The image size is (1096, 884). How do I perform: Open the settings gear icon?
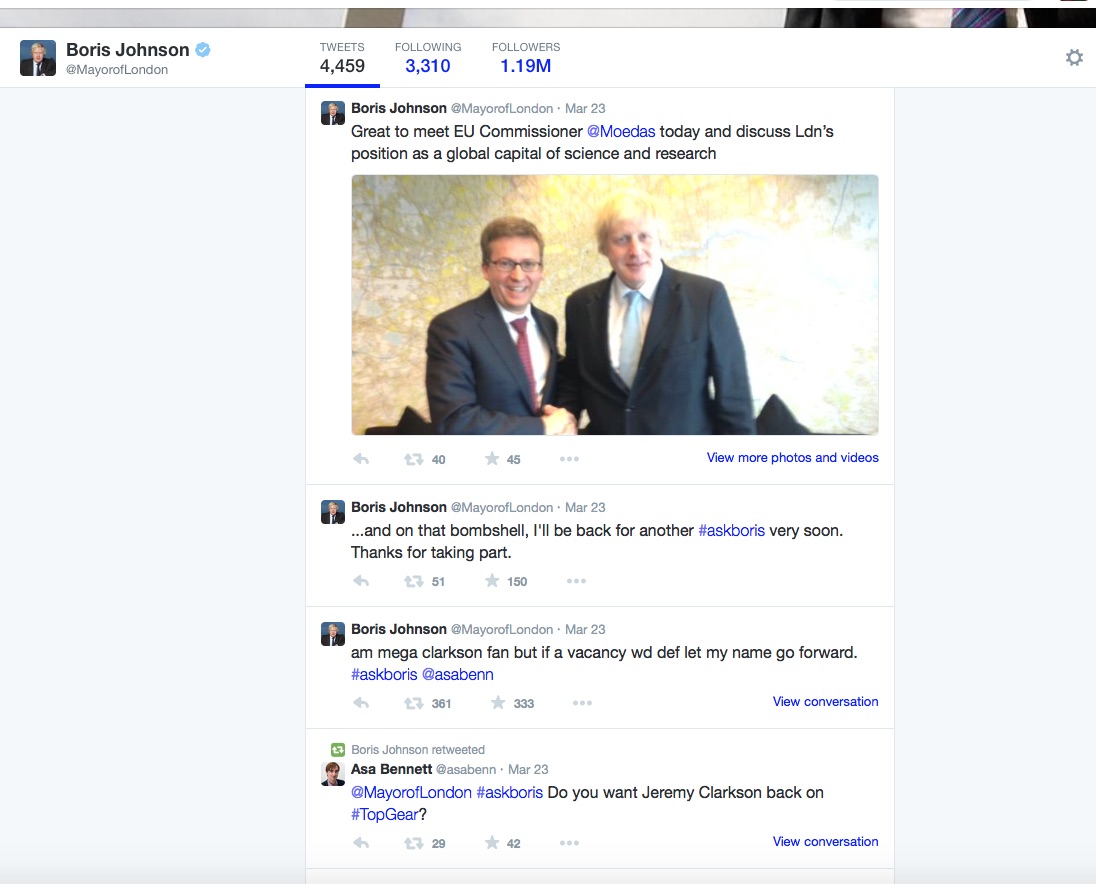(x=1074, y=57)
